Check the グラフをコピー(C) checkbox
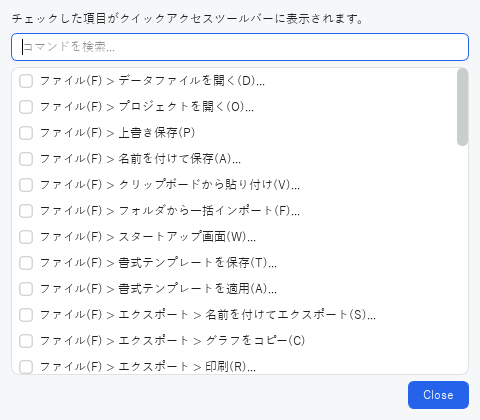Screen dimensions: 480x420 (26, 341)
